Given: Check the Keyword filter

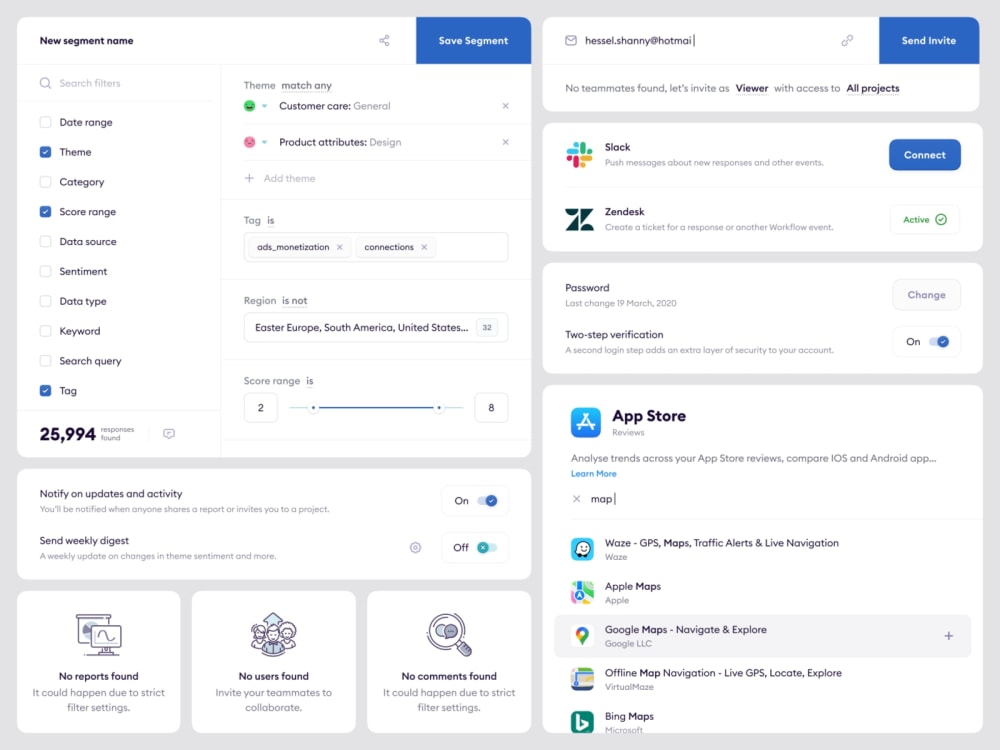Looking at the screenshot, I should [x=45, y=331].
